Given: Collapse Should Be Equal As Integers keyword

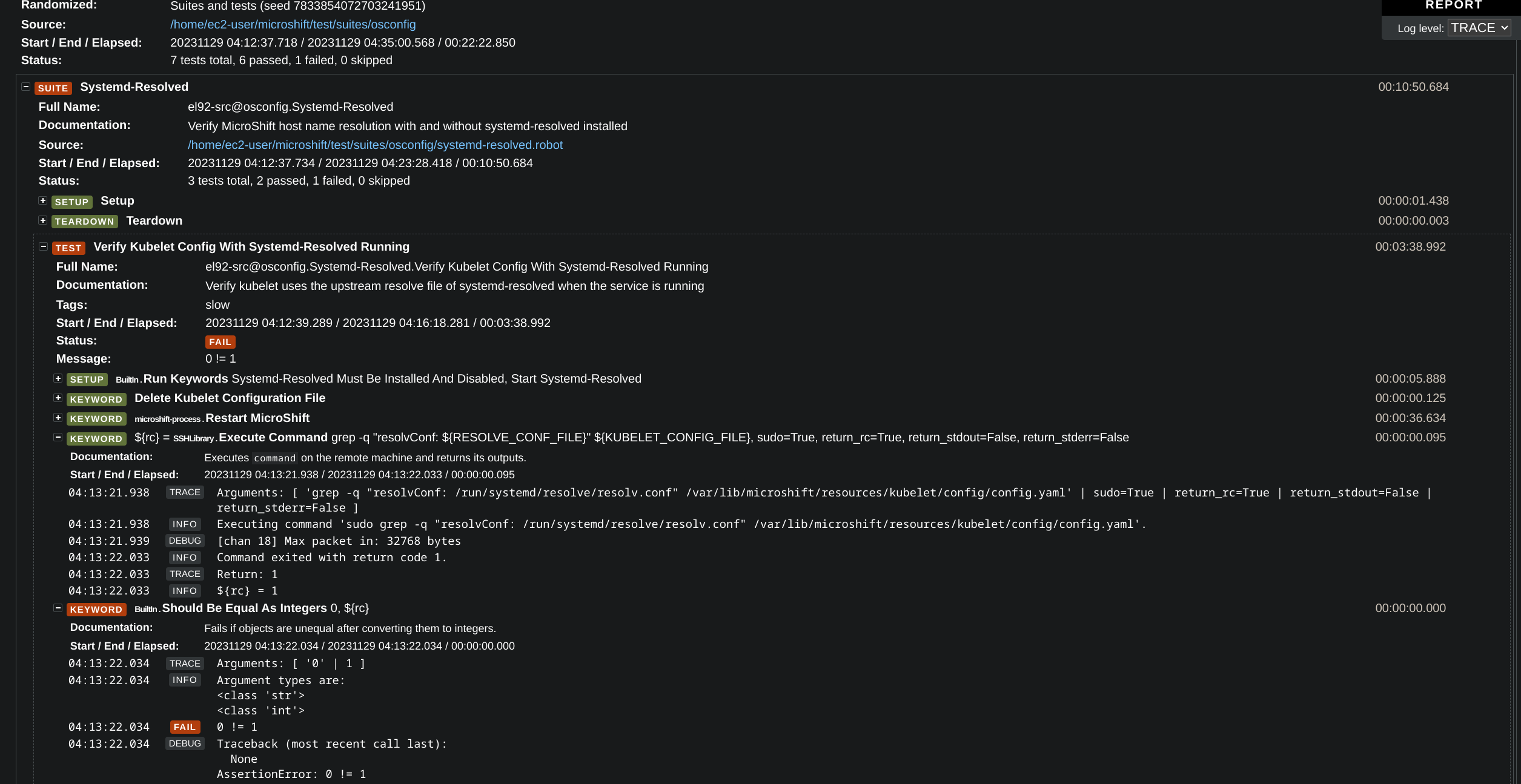Looking at the screenshot, I should (x=58, y=608).
